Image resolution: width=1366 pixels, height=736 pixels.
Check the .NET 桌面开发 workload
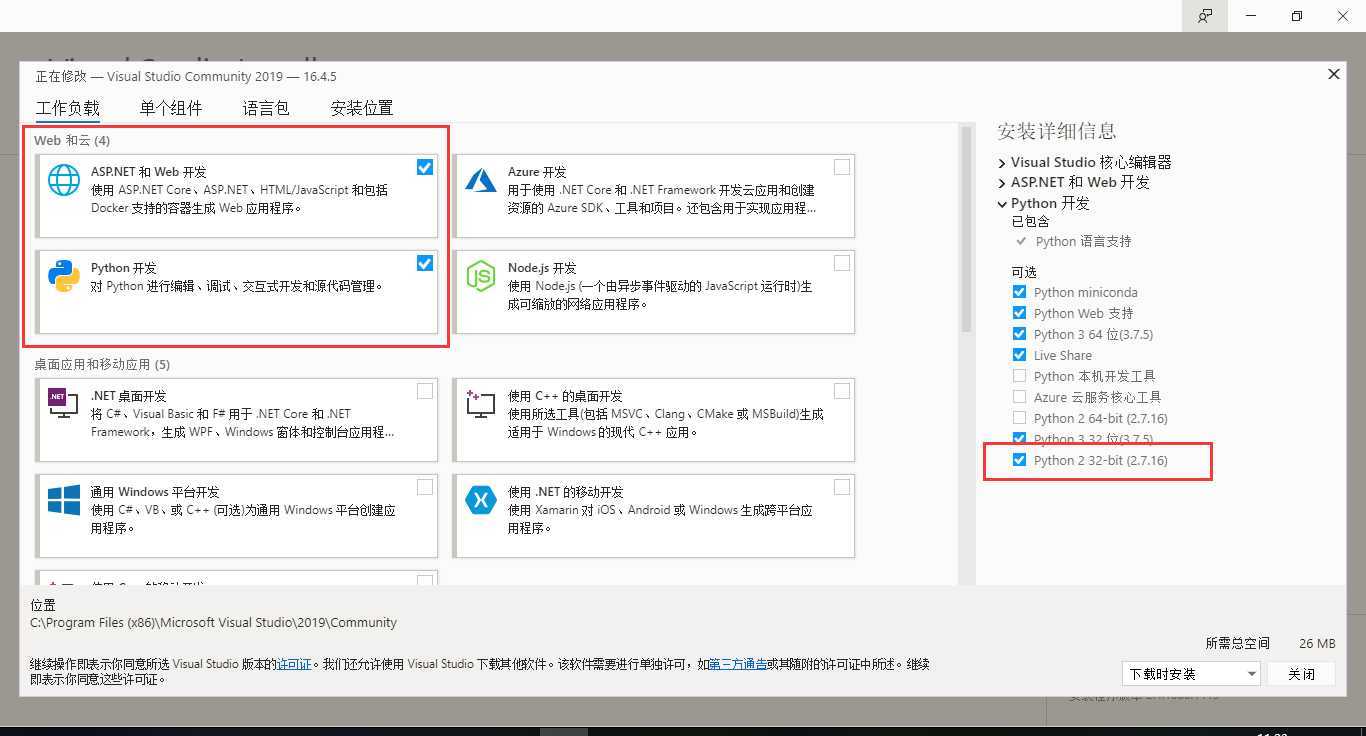click(425, 391)
